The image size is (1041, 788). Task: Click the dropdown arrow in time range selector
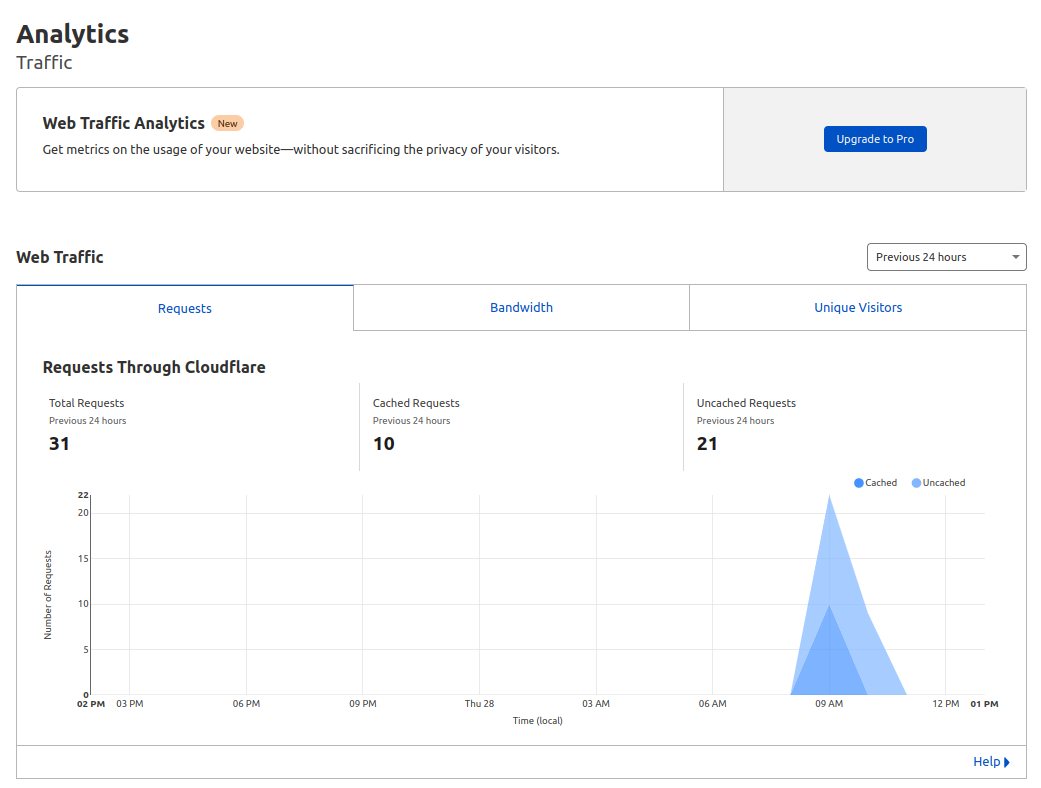tap(1016, 257)
